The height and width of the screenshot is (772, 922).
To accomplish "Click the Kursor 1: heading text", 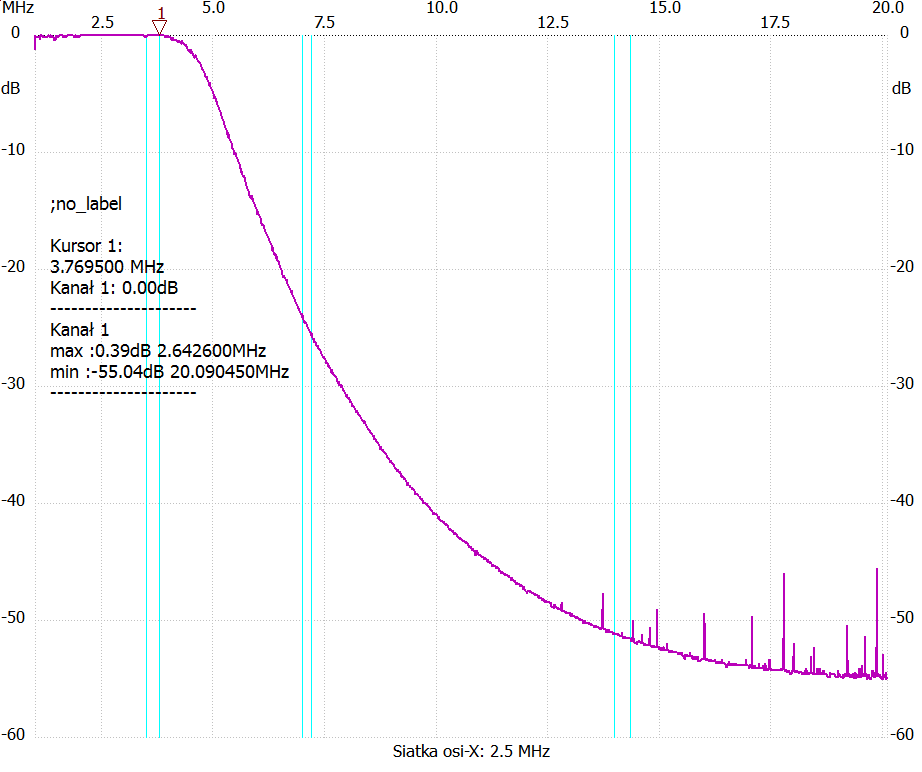I will (x=85, y=246).
